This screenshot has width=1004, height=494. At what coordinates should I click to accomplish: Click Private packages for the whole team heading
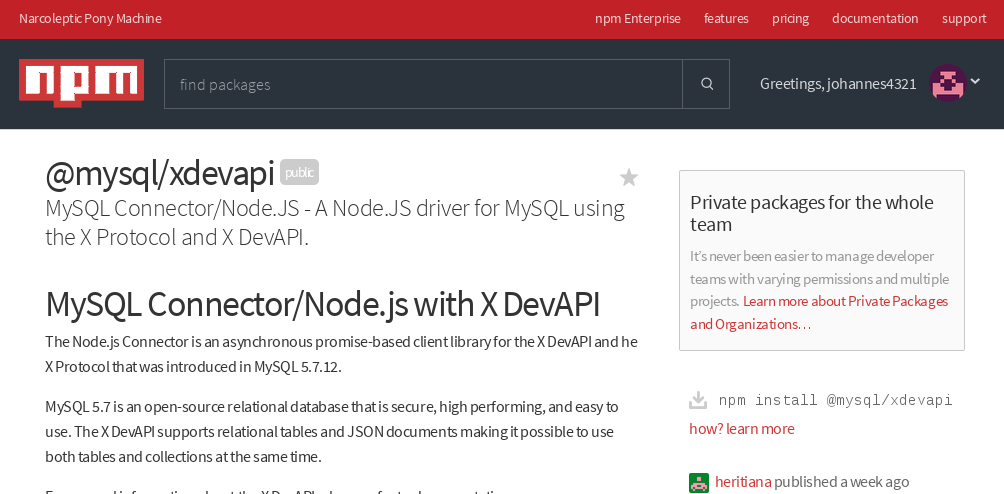click(812, 213)
